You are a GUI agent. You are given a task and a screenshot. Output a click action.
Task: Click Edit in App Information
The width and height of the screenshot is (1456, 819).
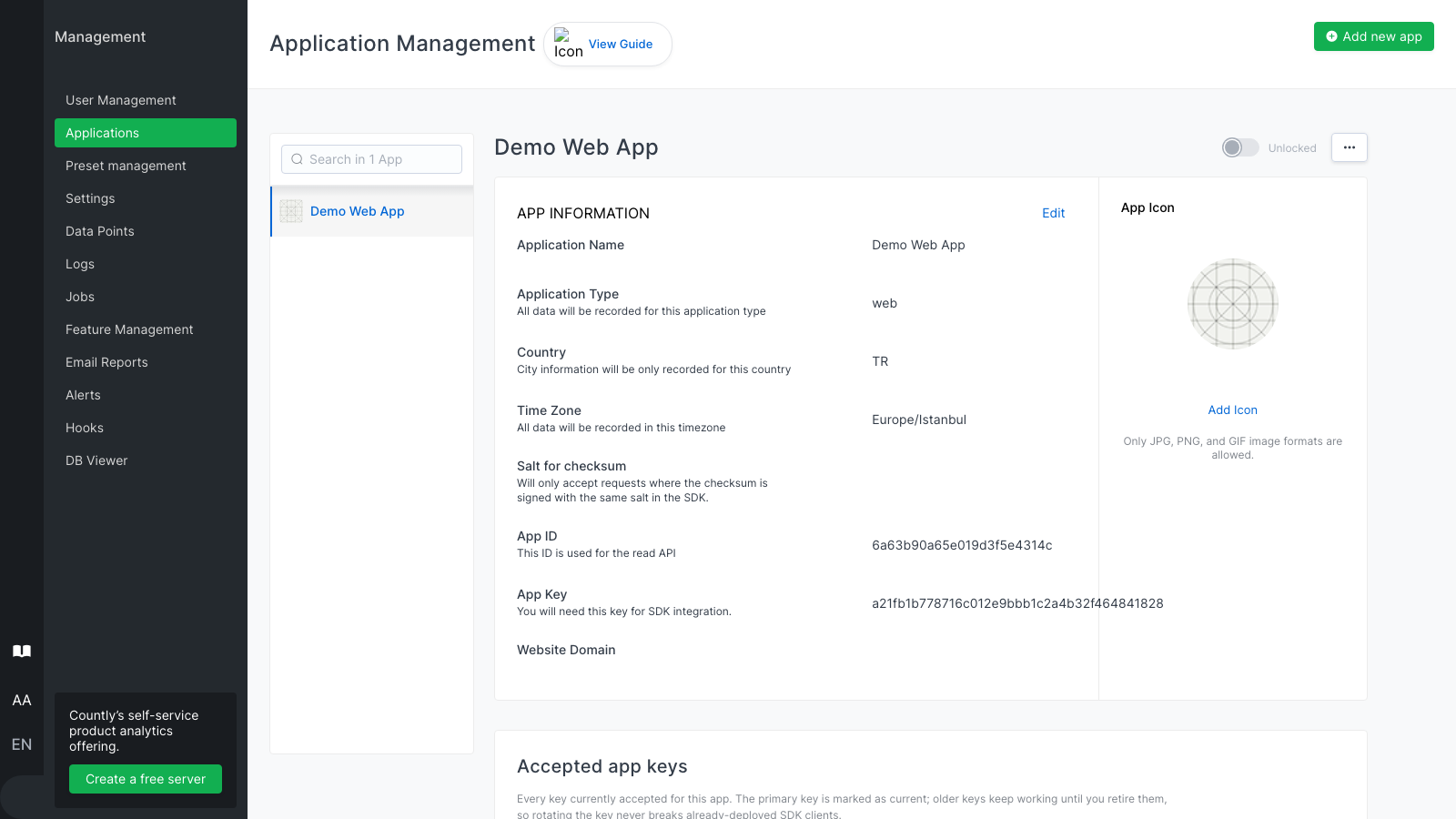tap(1054, 213)
